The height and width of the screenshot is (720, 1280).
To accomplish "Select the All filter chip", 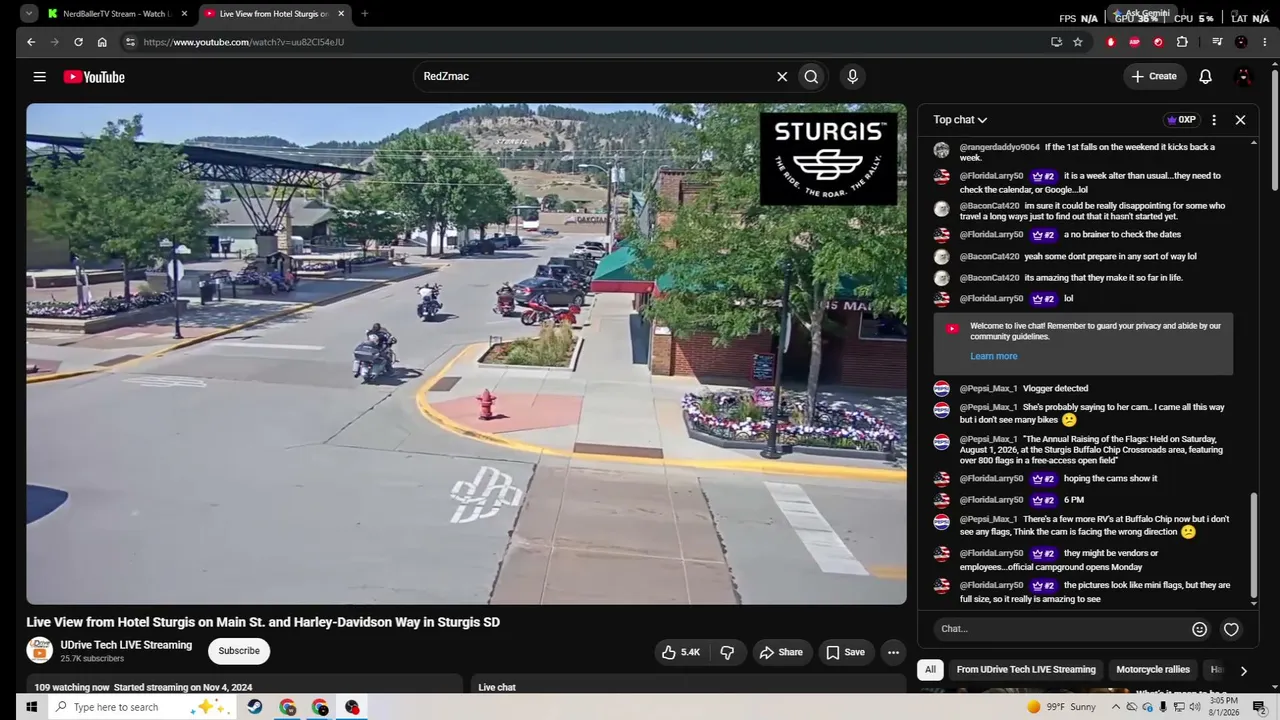I will point(930,670).
